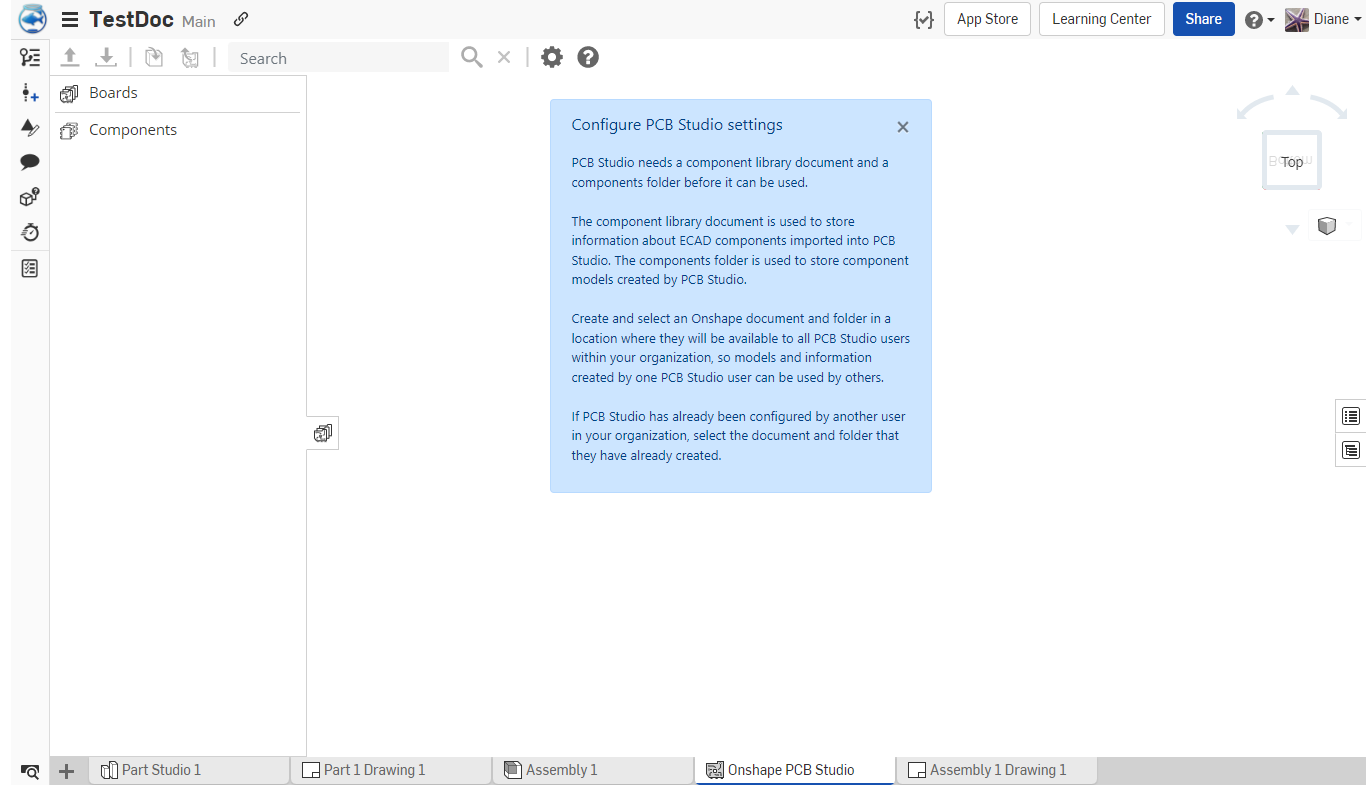
Task: Switch to the Part Studio 1 tab
Action: (x=190, y=770)
